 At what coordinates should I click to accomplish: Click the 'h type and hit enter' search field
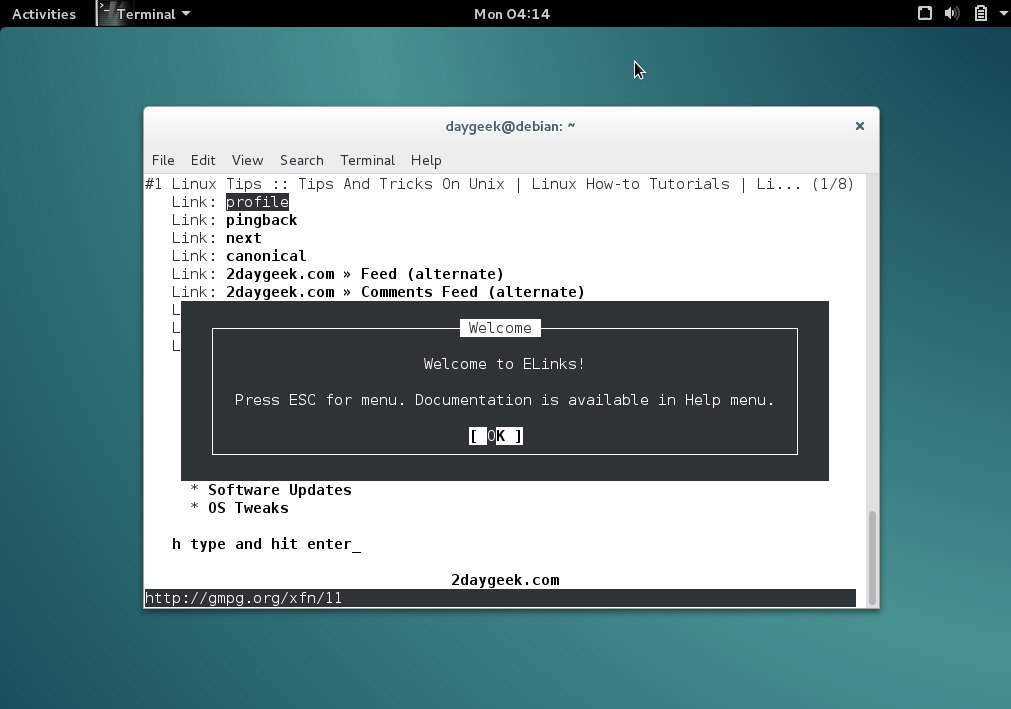coord(266,544)
